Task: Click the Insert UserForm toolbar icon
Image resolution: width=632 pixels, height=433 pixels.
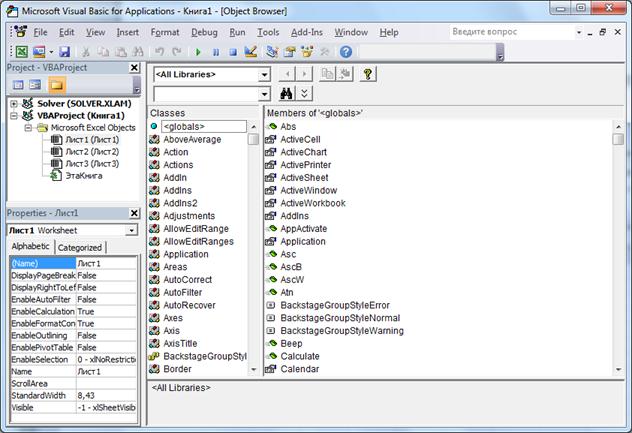Action: (39, 52)
